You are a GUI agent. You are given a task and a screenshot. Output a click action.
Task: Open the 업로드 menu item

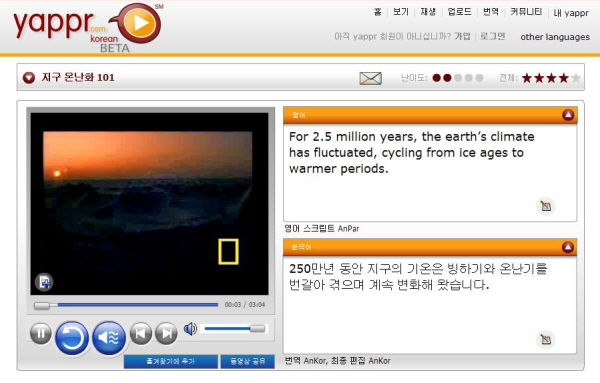(x=459, y=12)
